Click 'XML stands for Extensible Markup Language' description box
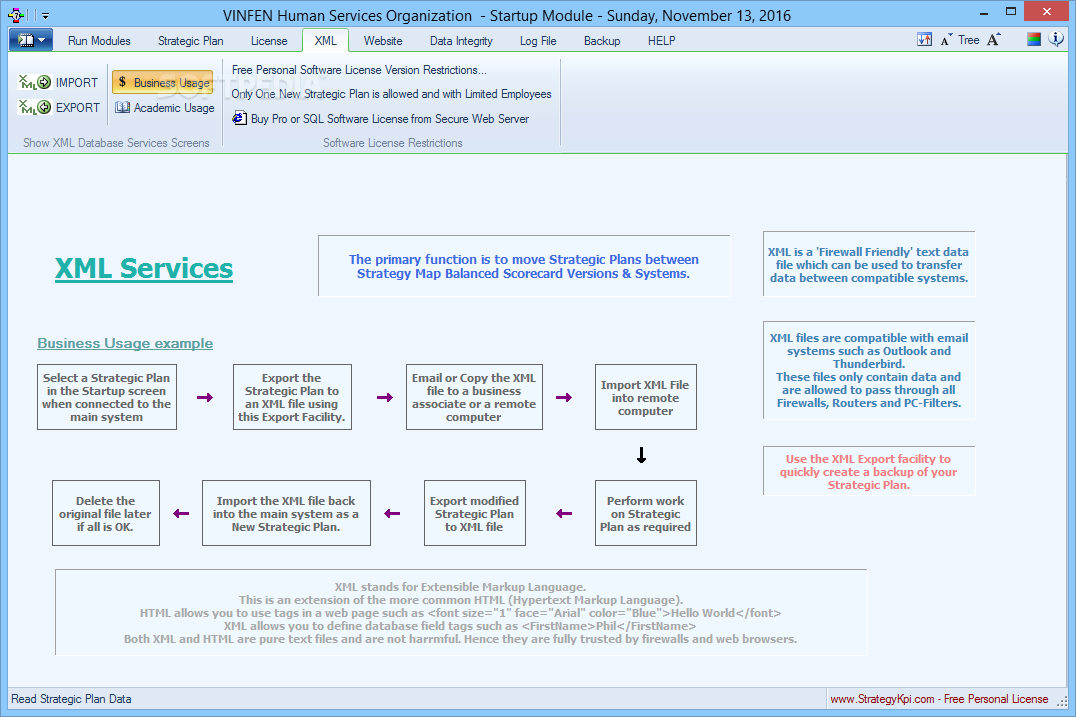Image resolution: width=1076 pixels, height=717 pixels. [x=460, y=613]
